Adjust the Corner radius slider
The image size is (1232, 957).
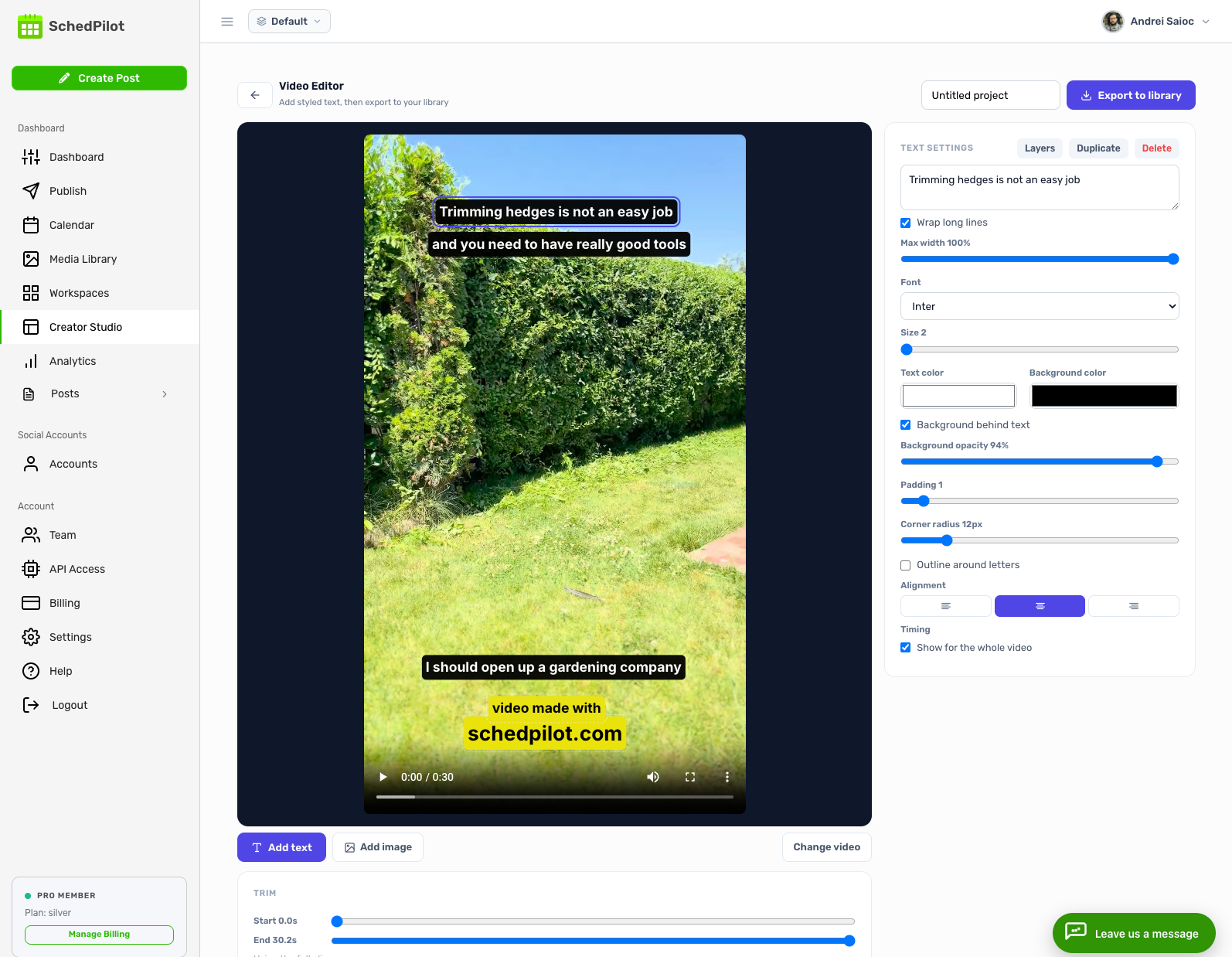pos(1040,540)
